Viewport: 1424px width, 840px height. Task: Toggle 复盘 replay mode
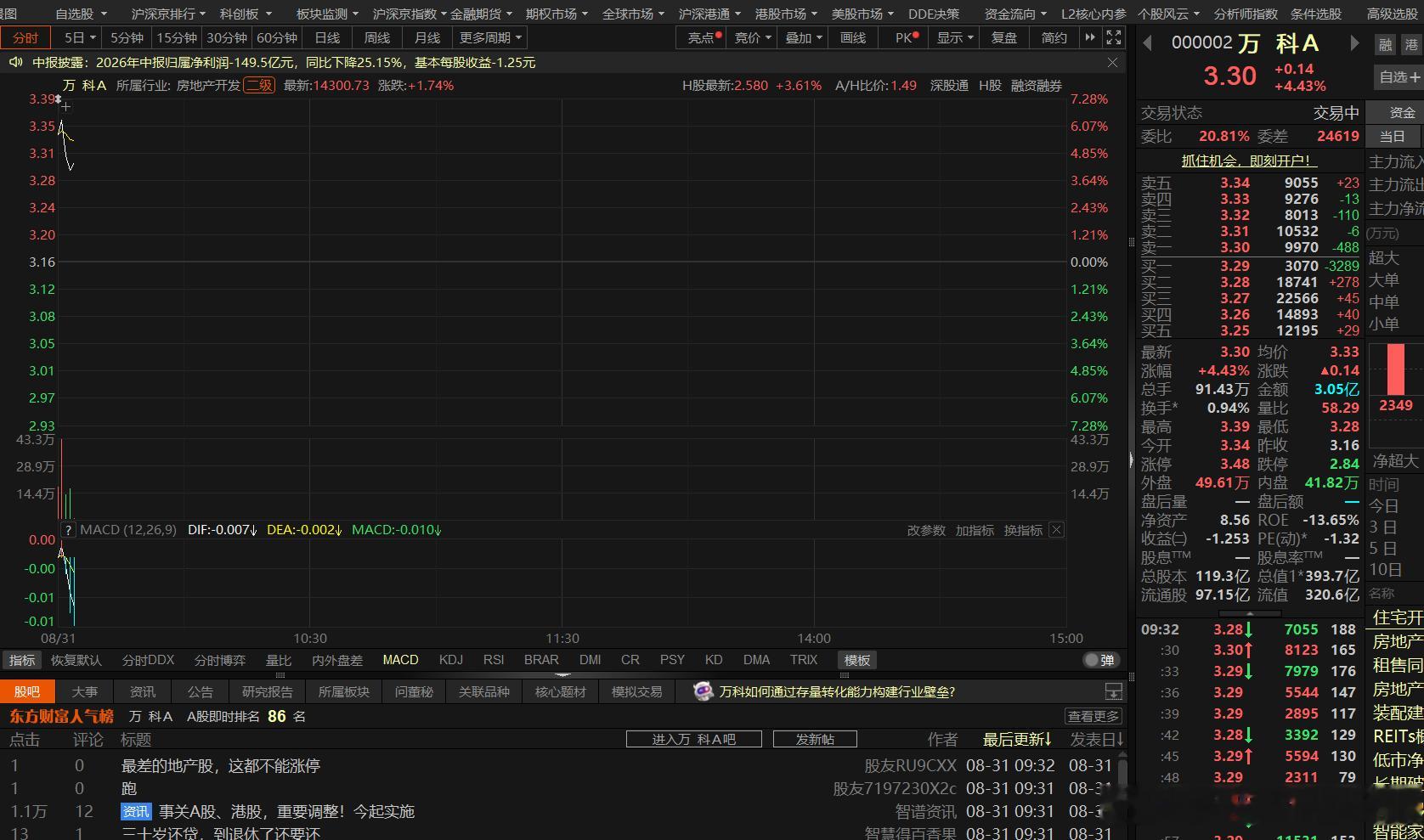(1004, 37)
